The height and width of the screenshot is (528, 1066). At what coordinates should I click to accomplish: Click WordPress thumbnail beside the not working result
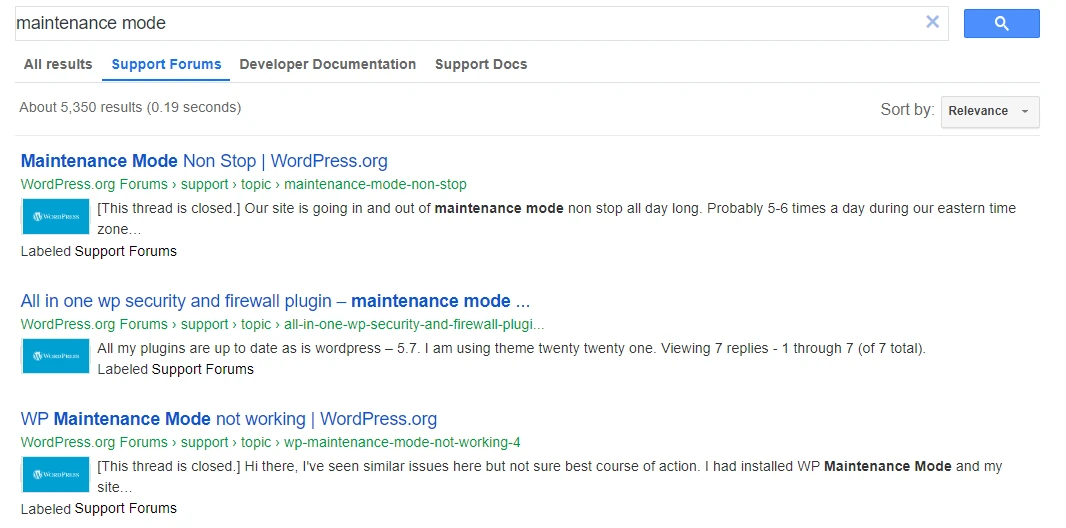[56, 474]
